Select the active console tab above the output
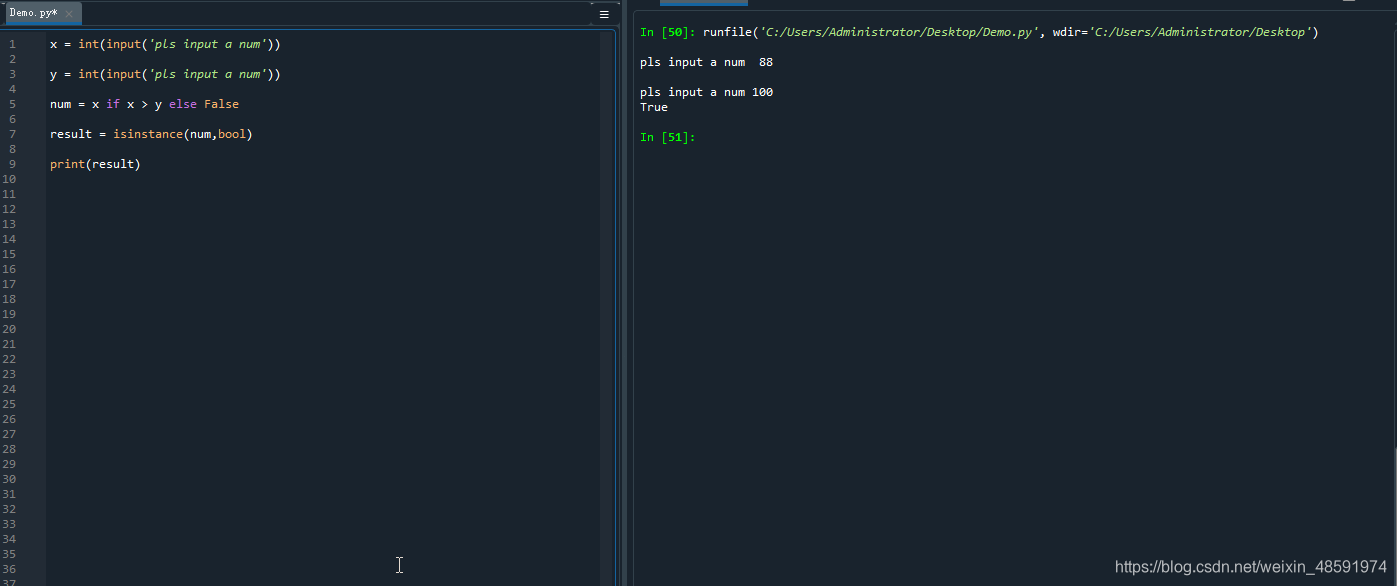This screenshot has width=1397, height=586. click(x=703, y=3)
